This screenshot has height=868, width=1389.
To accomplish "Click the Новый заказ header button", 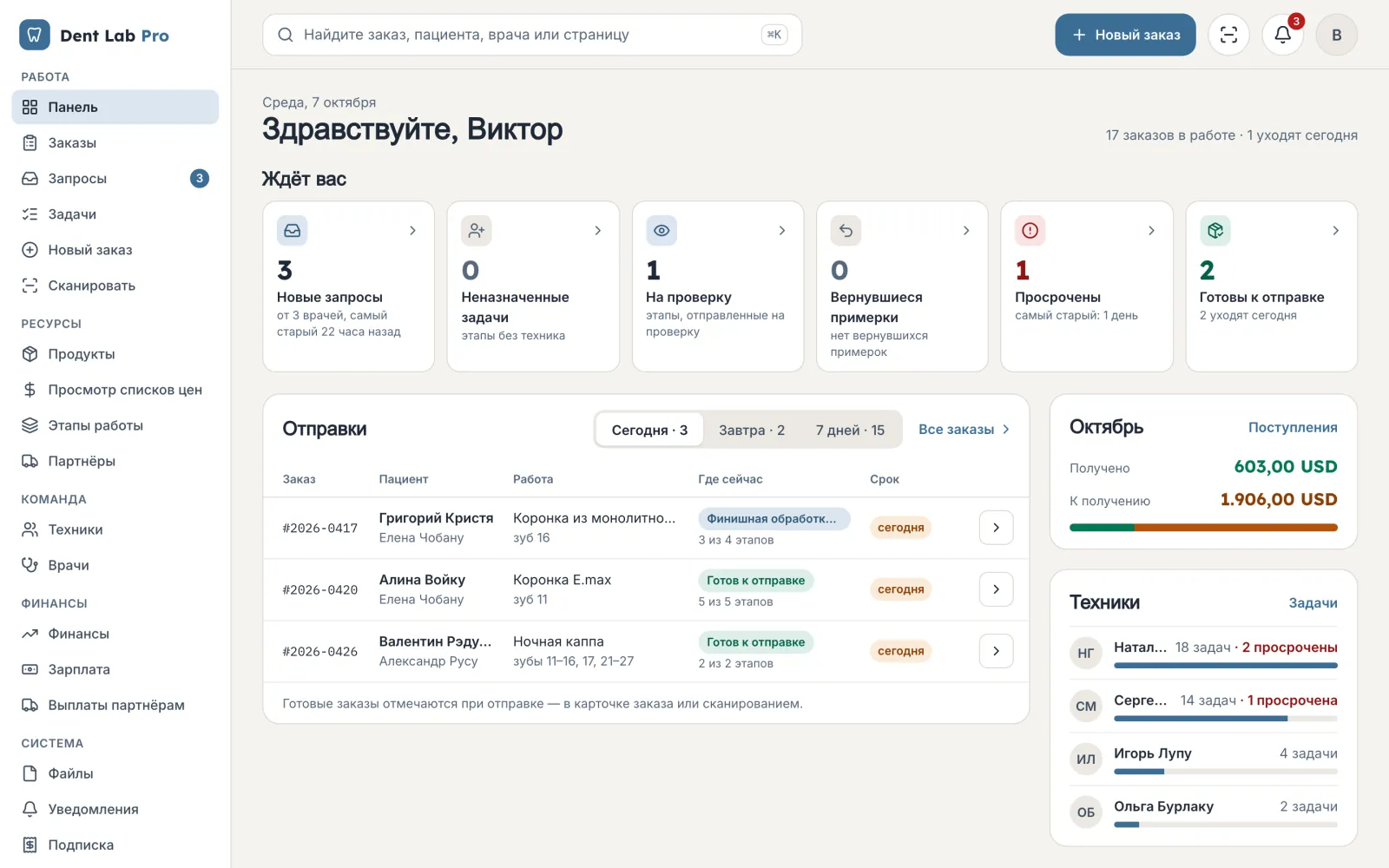I will [1125, 35].
